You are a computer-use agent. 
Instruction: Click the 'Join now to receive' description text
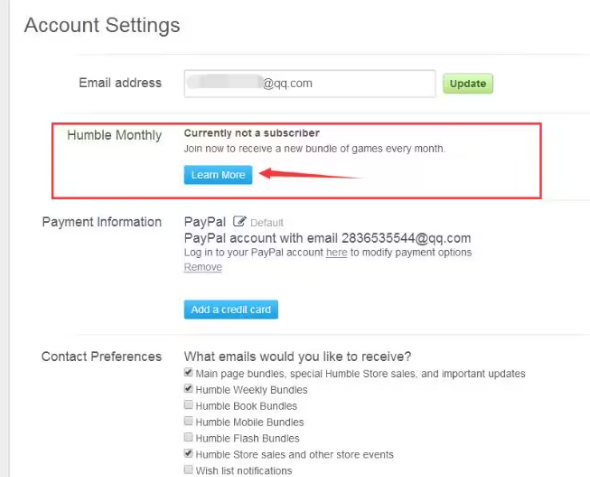[314, 149]
